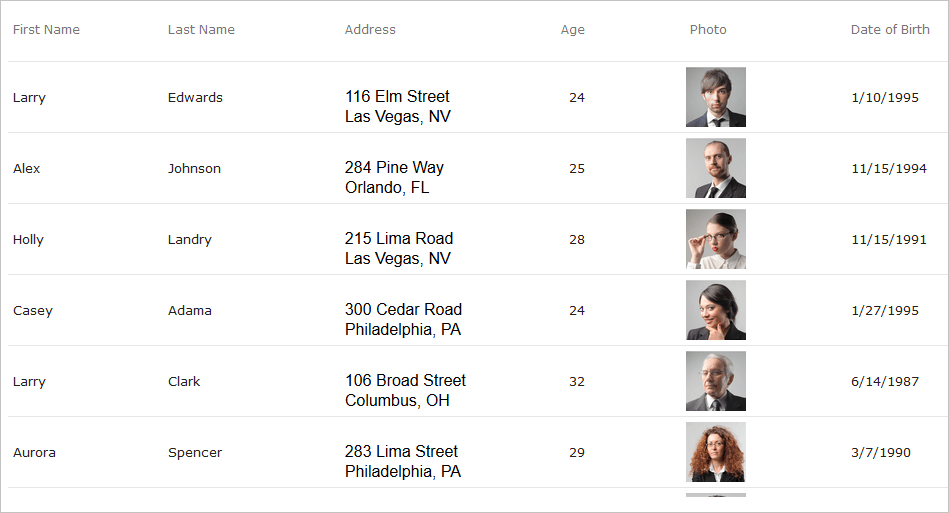Sort by Age column header
Screen dimensions: 949x513
[x=573, y=30]
